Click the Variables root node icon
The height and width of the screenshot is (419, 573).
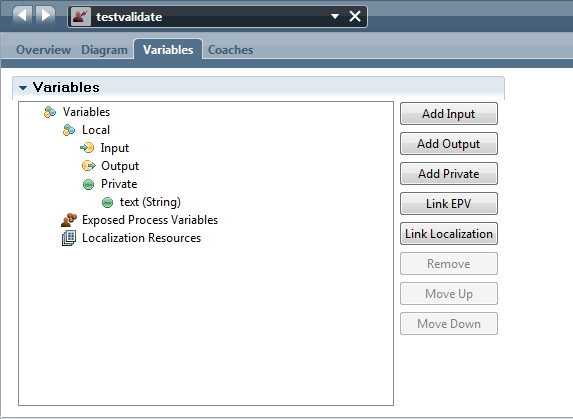pyautogui.click(x=50, y=112)
